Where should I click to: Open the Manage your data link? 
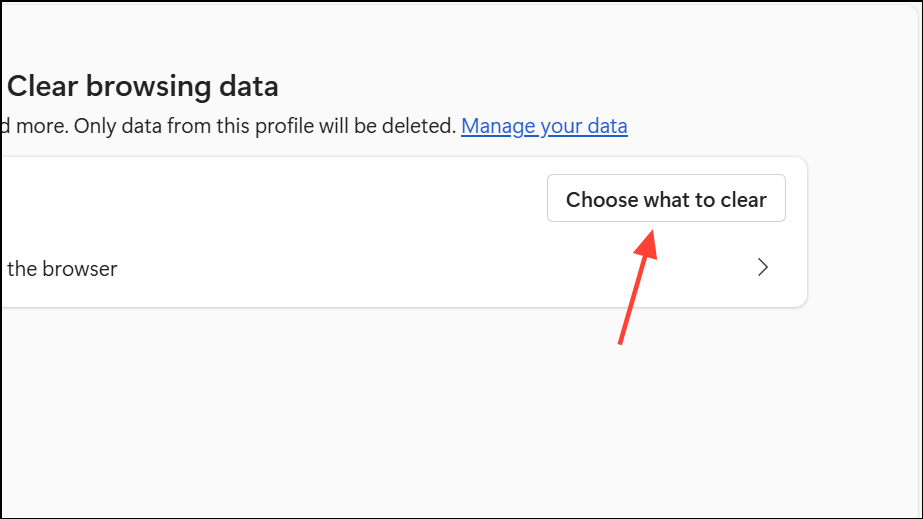[544, 126]
